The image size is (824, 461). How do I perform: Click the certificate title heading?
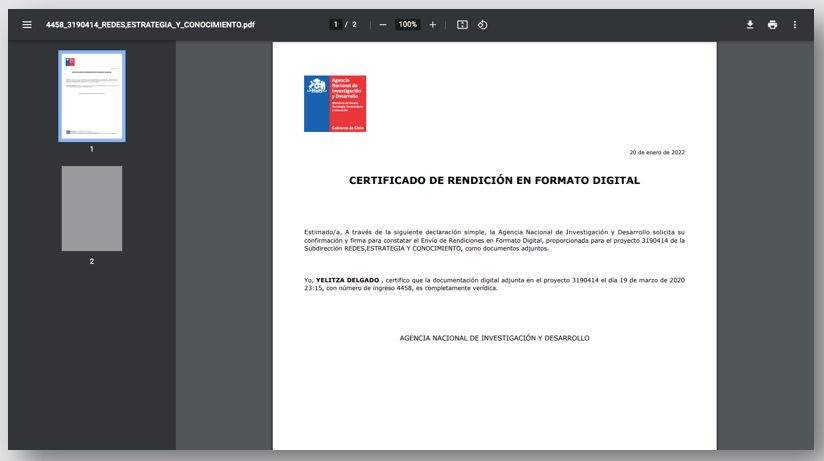pyautogui.click(x=495, y=180)
